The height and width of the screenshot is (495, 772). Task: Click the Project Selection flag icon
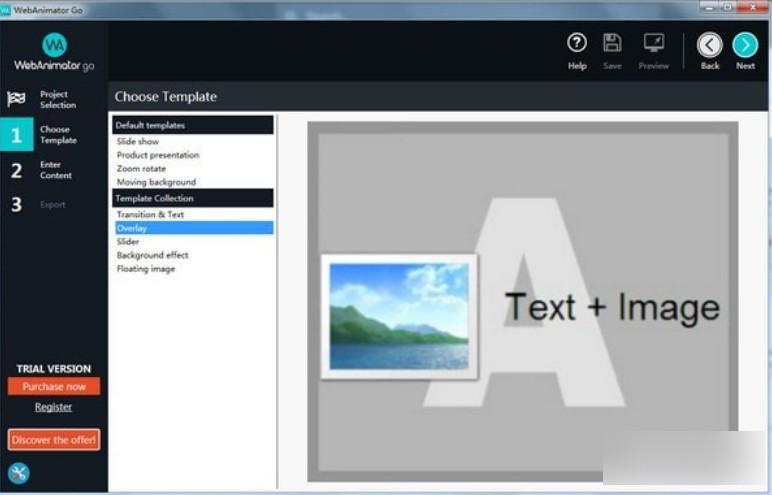click(x=17, y=99)
